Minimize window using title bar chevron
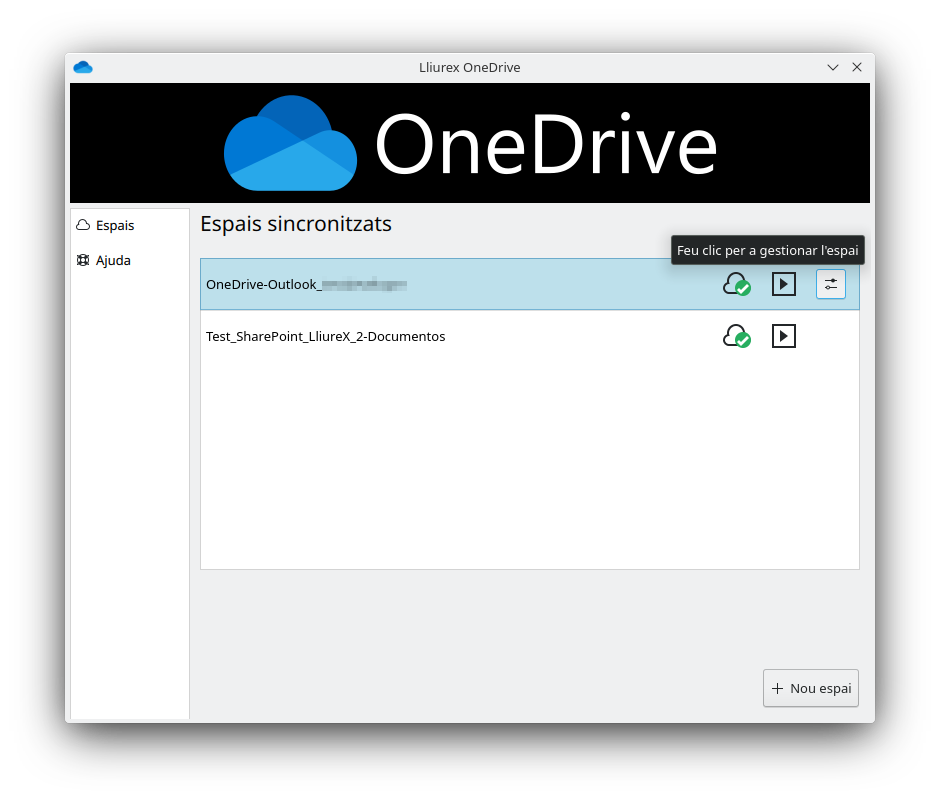 coord(833,68)
